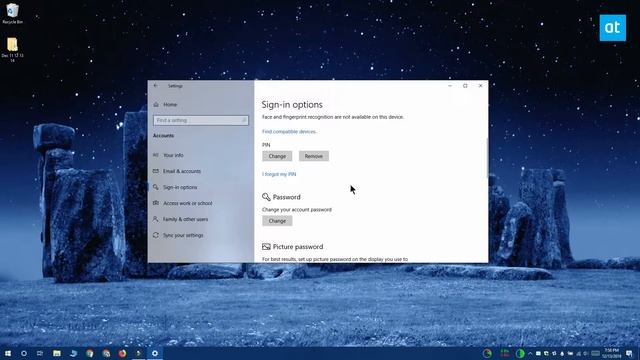Click Change button under Password
The image size is (640, 360).
(277, 221)
